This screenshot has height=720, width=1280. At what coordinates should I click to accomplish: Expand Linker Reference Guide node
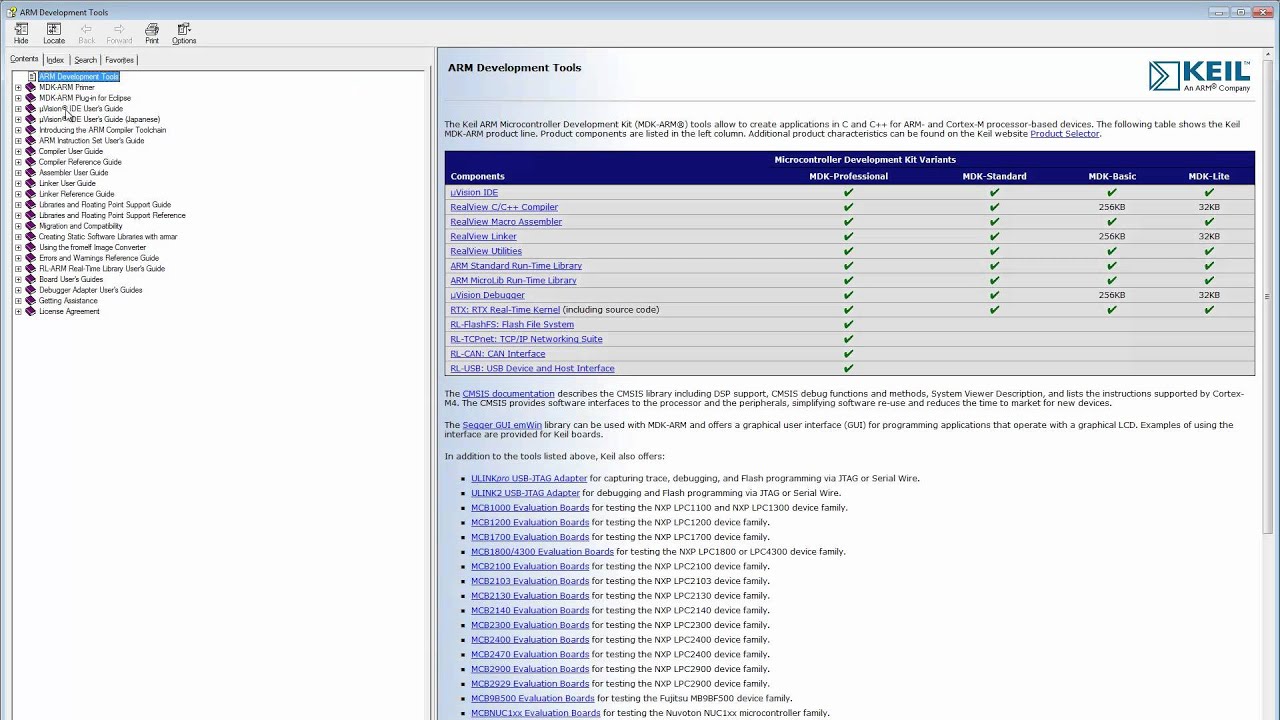(x=18, y=194)
